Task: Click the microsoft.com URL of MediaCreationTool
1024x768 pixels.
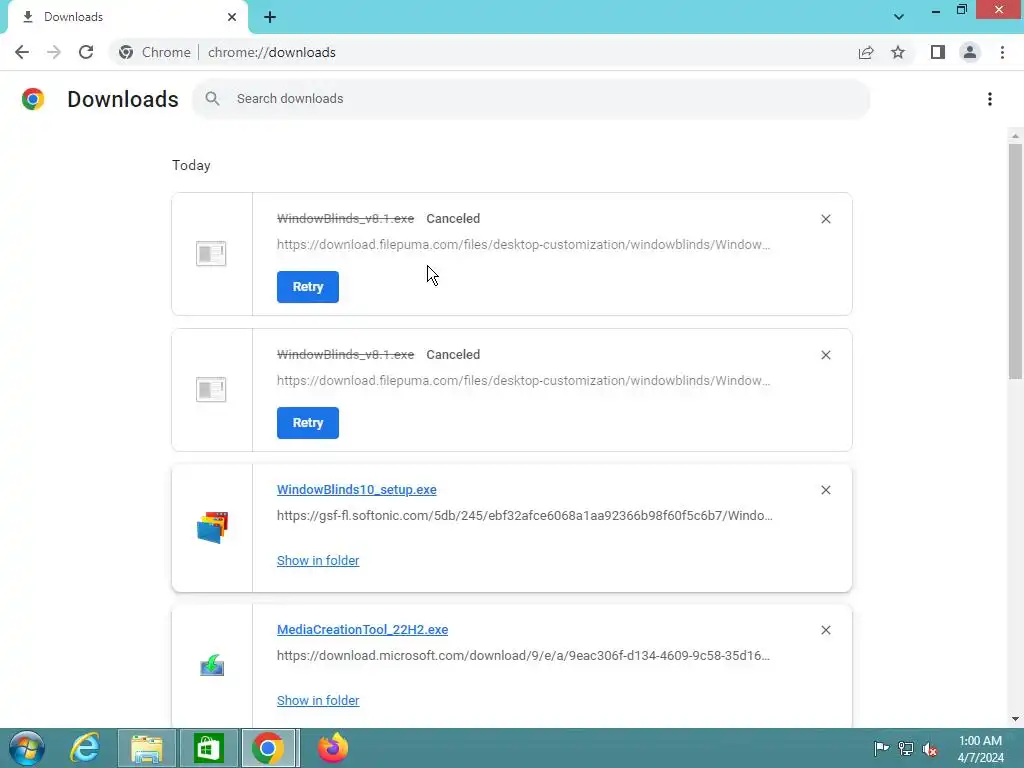Action: coord(523,655)
